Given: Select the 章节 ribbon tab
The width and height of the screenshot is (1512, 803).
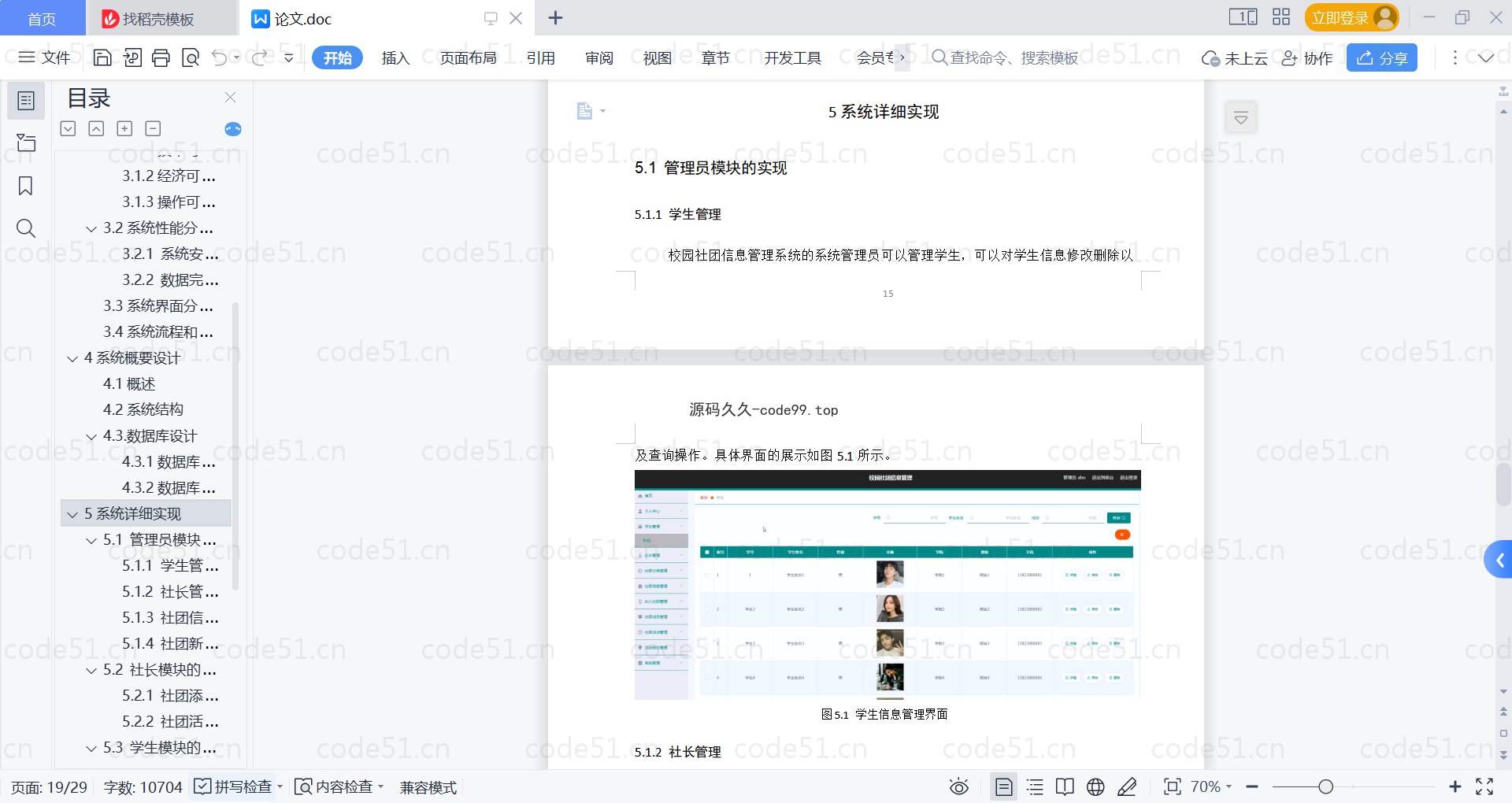Looking at the screenshot, I should (715, 57).
